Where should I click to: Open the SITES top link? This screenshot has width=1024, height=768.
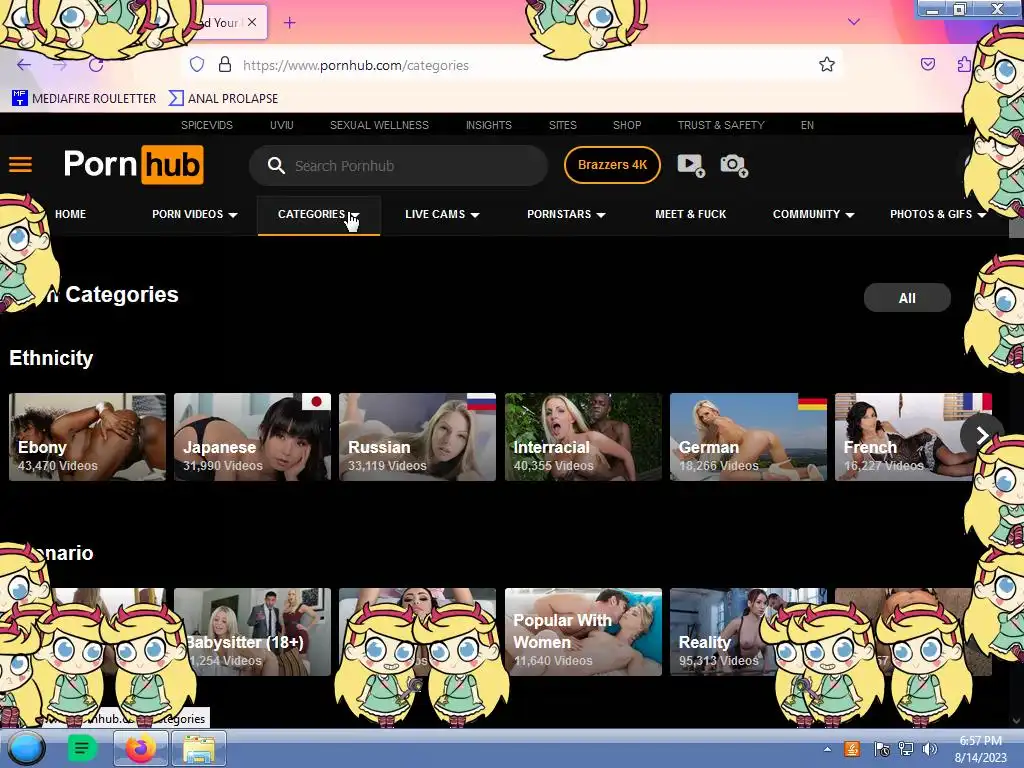point(563,125)
